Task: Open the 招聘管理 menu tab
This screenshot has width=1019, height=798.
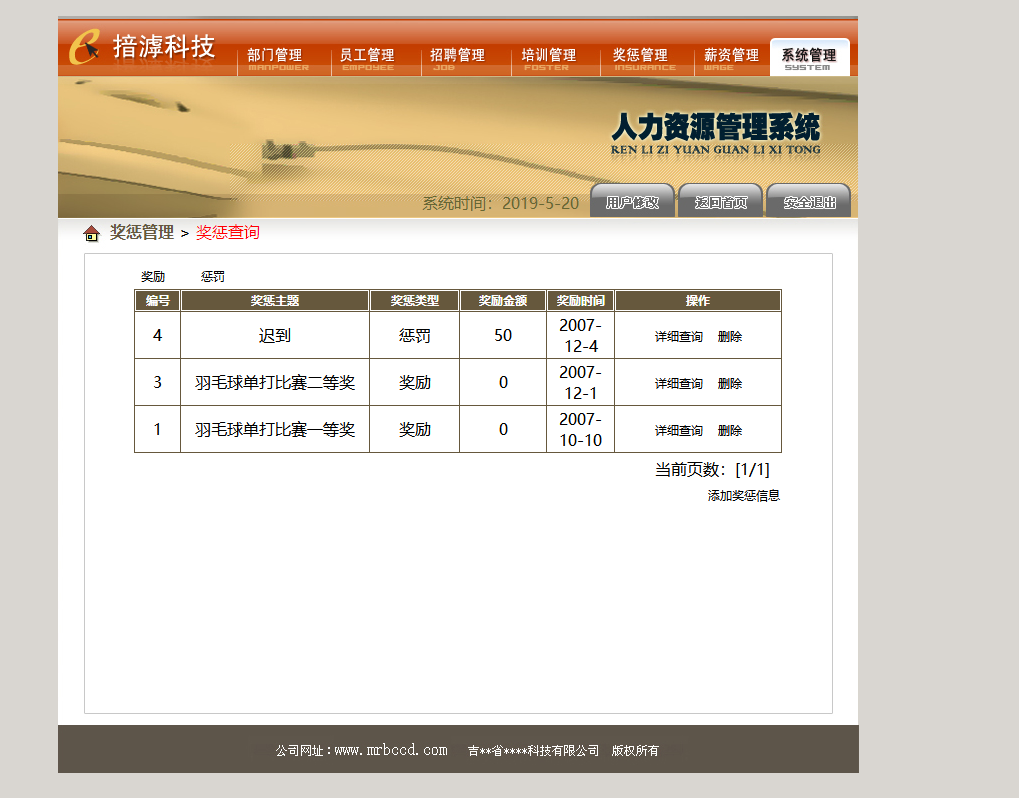Action: pos(458,58)
